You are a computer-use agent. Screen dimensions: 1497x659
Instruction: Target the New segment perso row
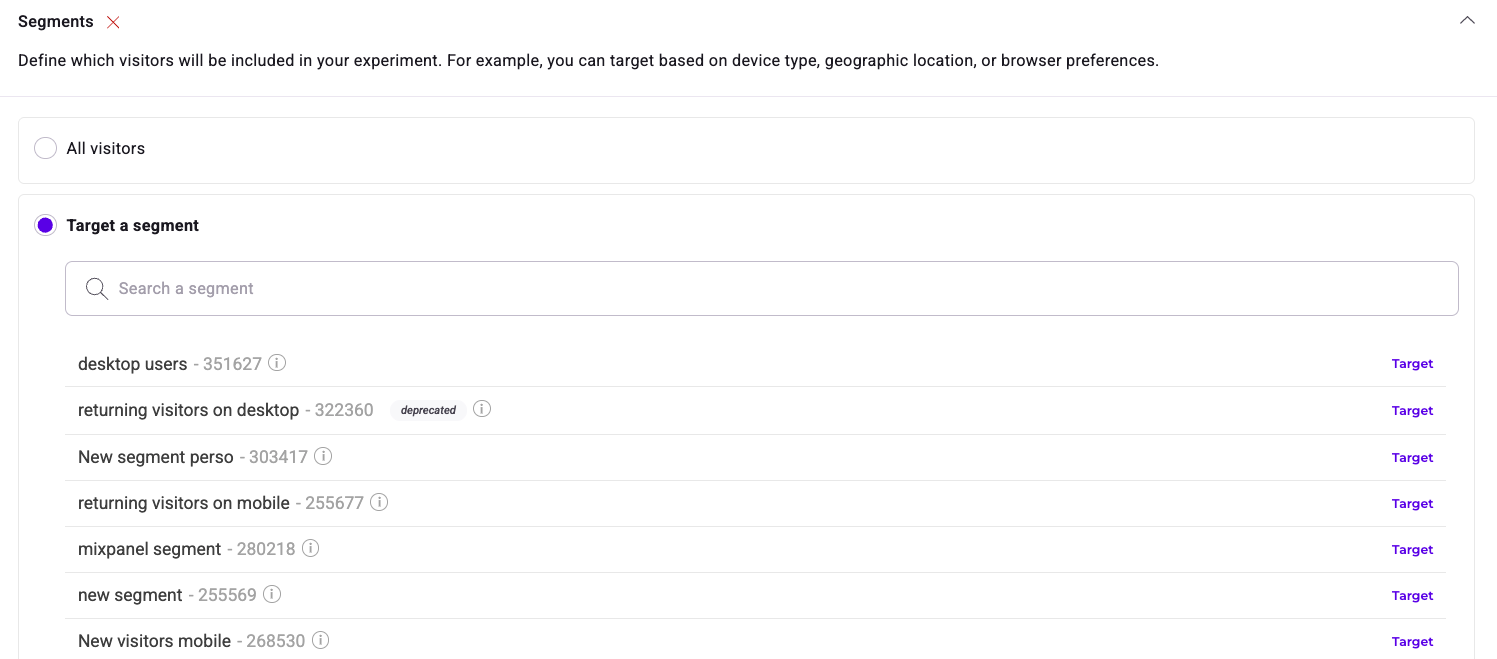1412,458
